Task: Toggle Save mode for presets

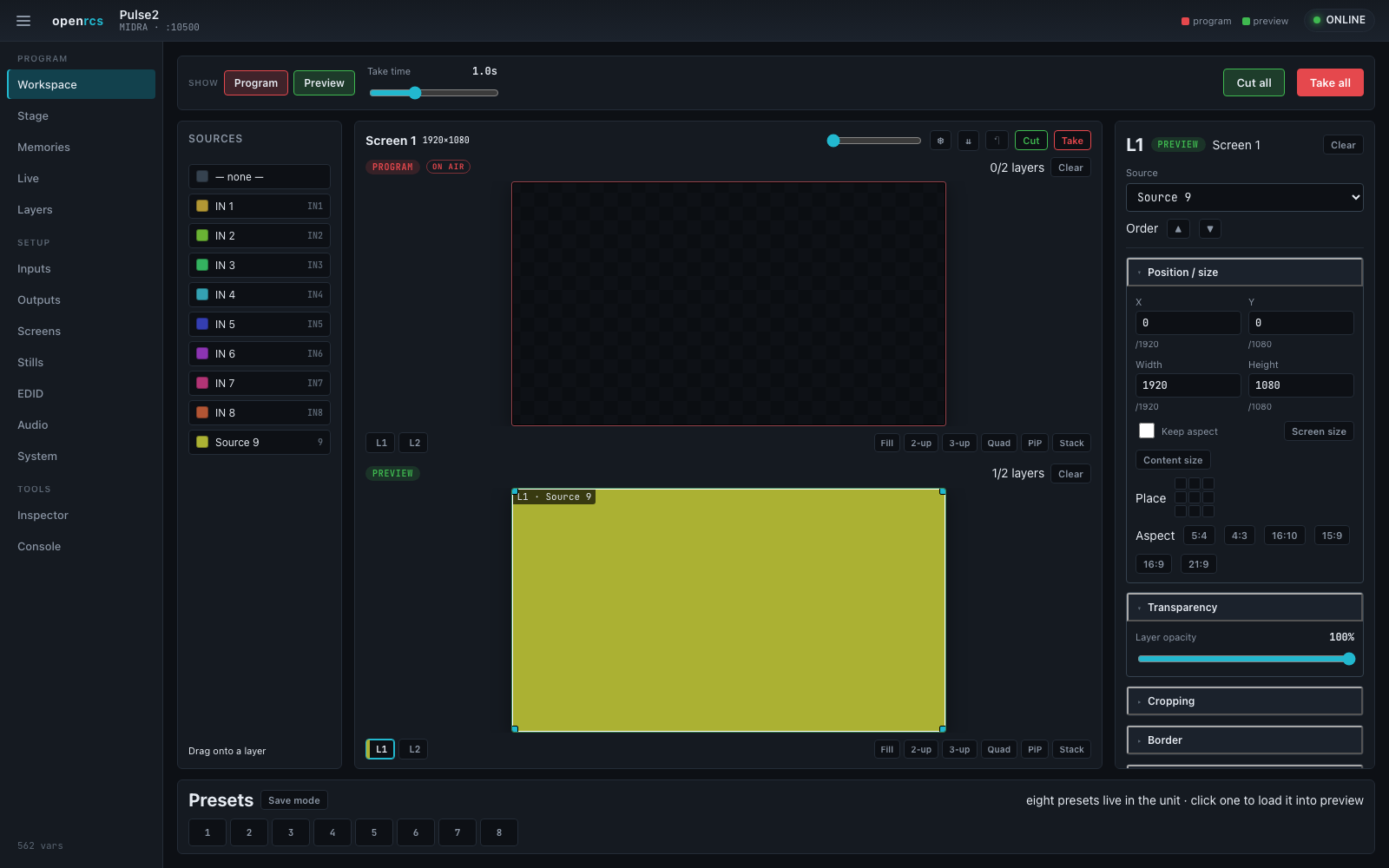Action: click(294, 800)
